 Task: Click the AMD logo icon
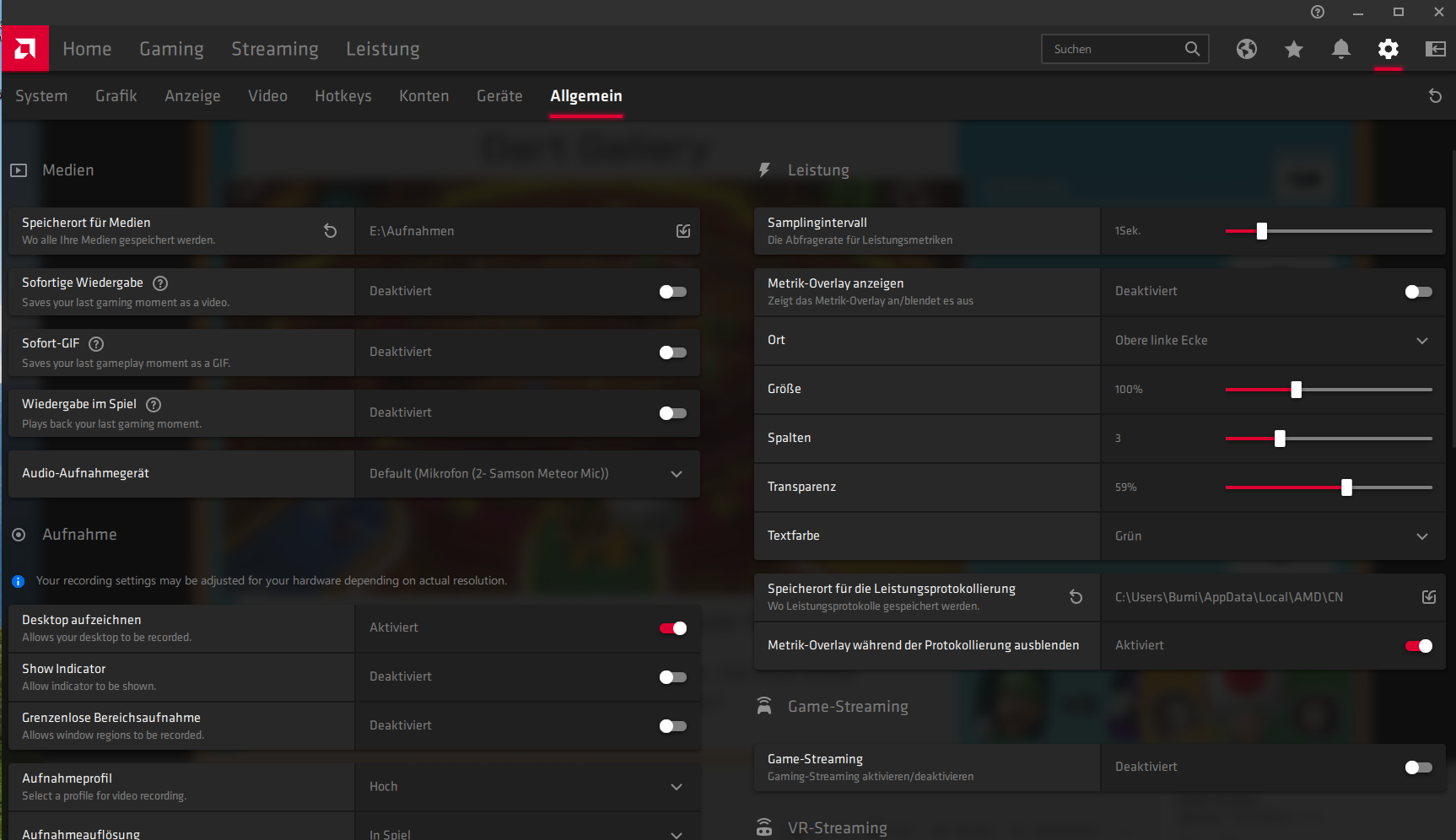tap(25, 49)
